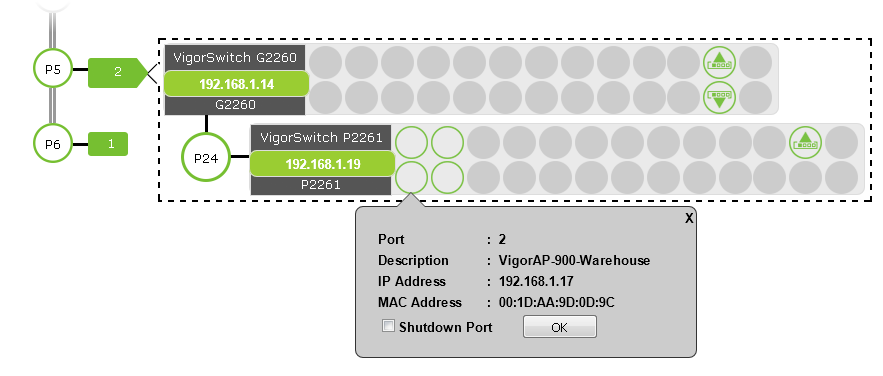Click the VigorSwitch G2260 title label
The height and width of the screenshot is (376, 883).
click(x=235, y=57)
